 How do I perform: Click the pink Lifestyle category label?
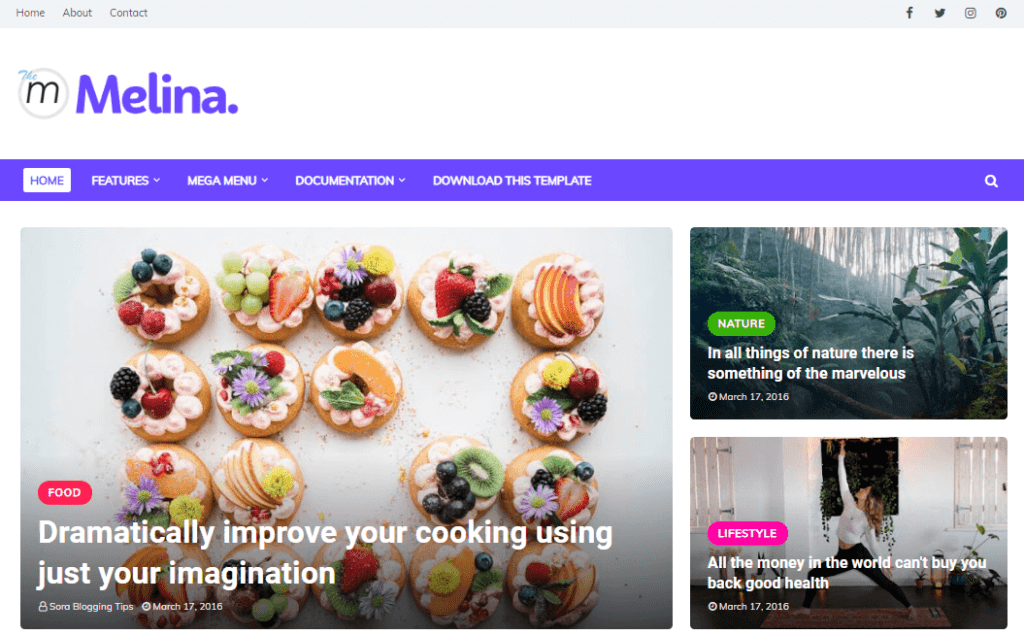[747, 533]
